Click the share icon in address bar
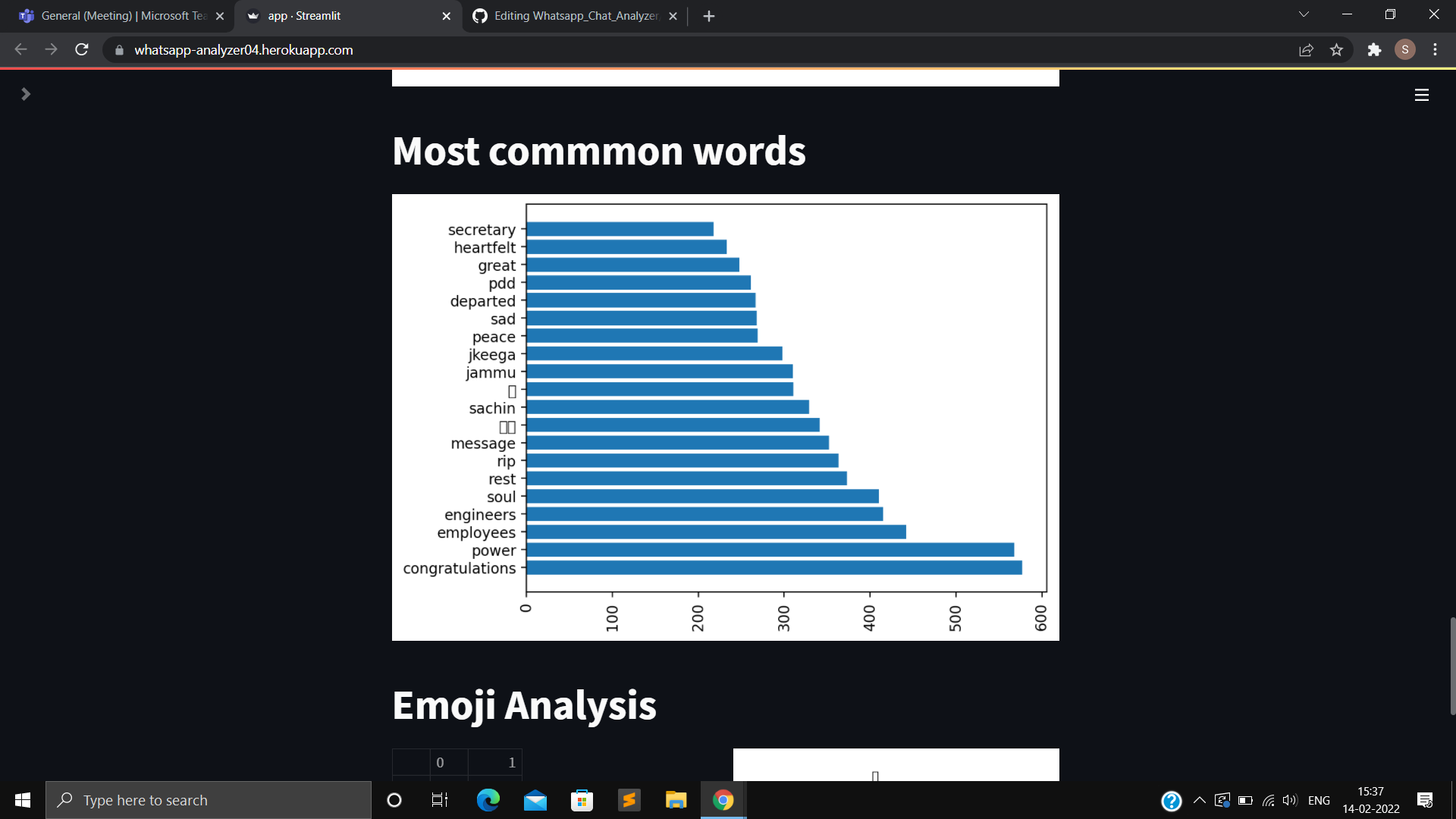Image resolution: width=1456 pixels, height=819 pixels. tap(1306, 50)
